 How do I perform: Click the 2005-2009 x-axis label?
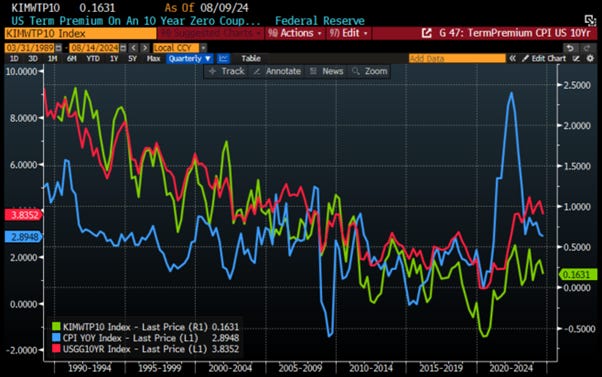point(300,368)
